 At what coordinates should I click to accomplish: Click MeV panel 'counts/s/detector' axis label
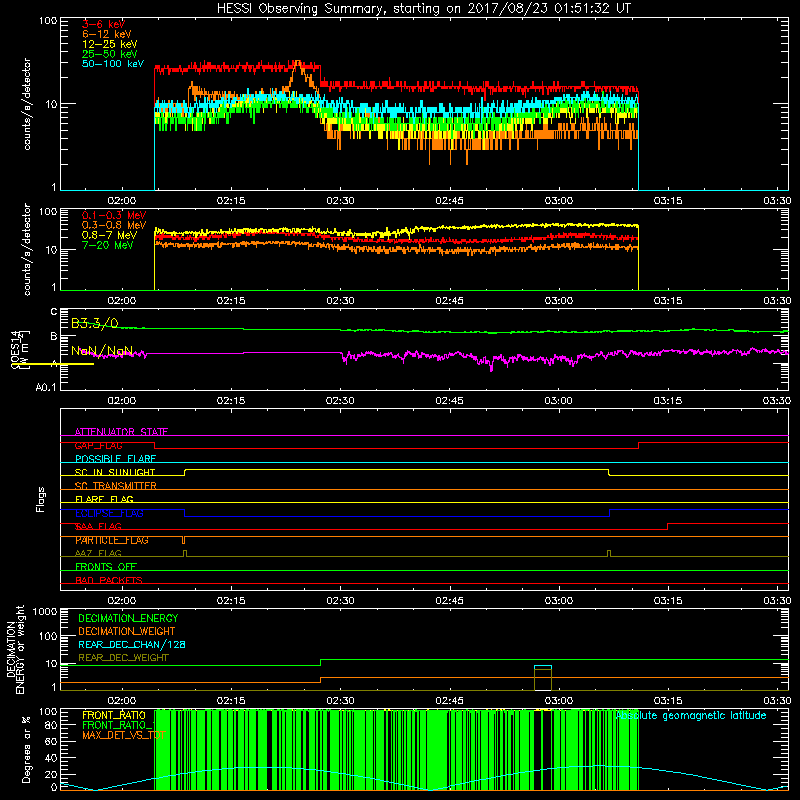point(27,249)
